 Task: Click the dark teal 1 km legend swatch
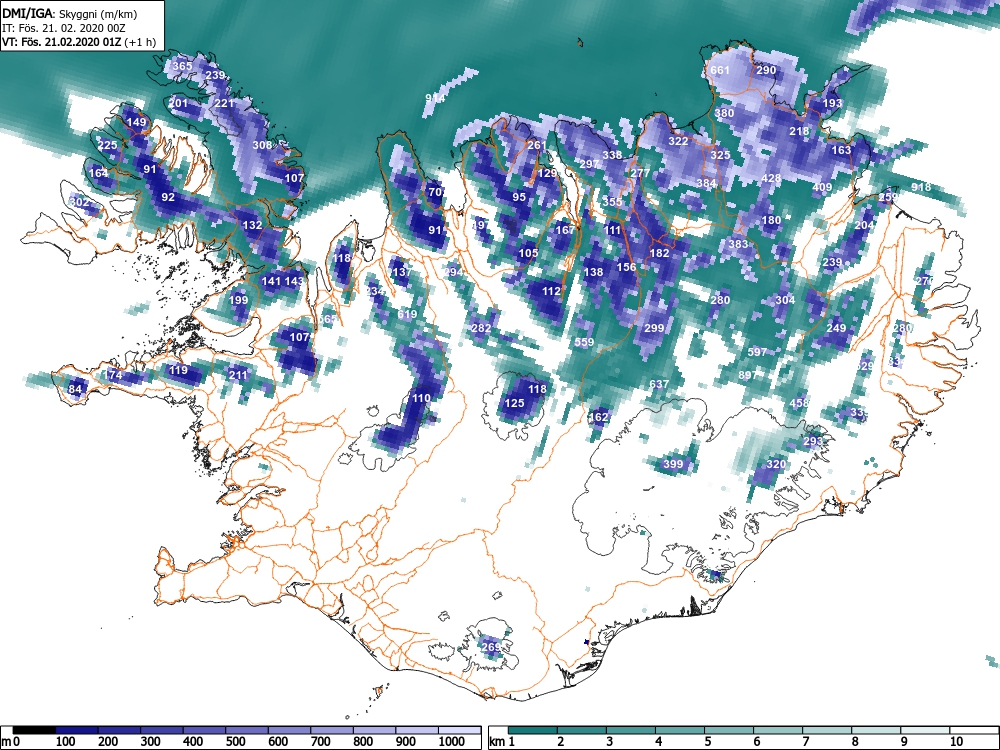[x=533, y=730]
